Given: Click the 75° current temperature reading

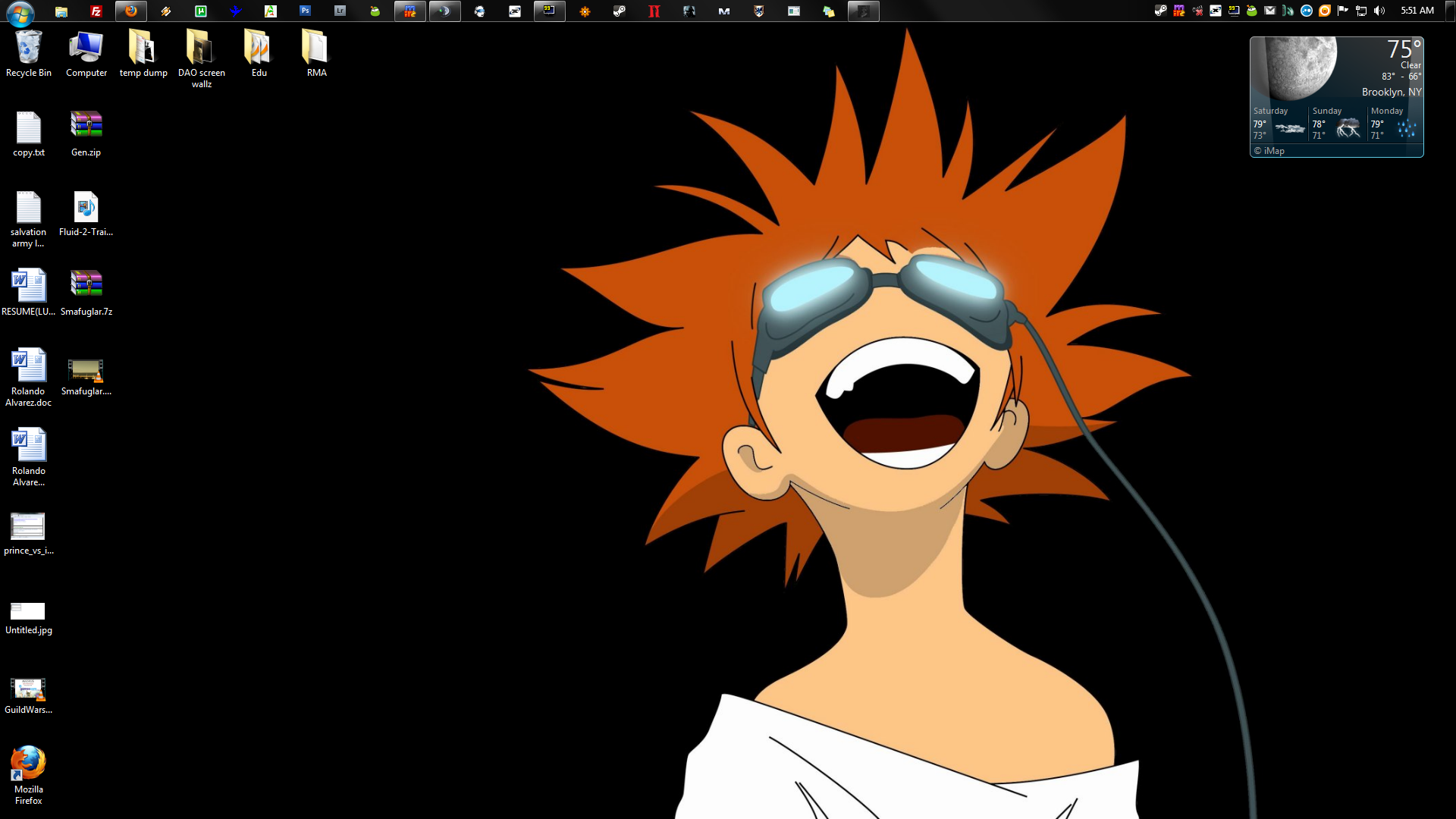Looking at the screenshot, I should coord(1404,49).
